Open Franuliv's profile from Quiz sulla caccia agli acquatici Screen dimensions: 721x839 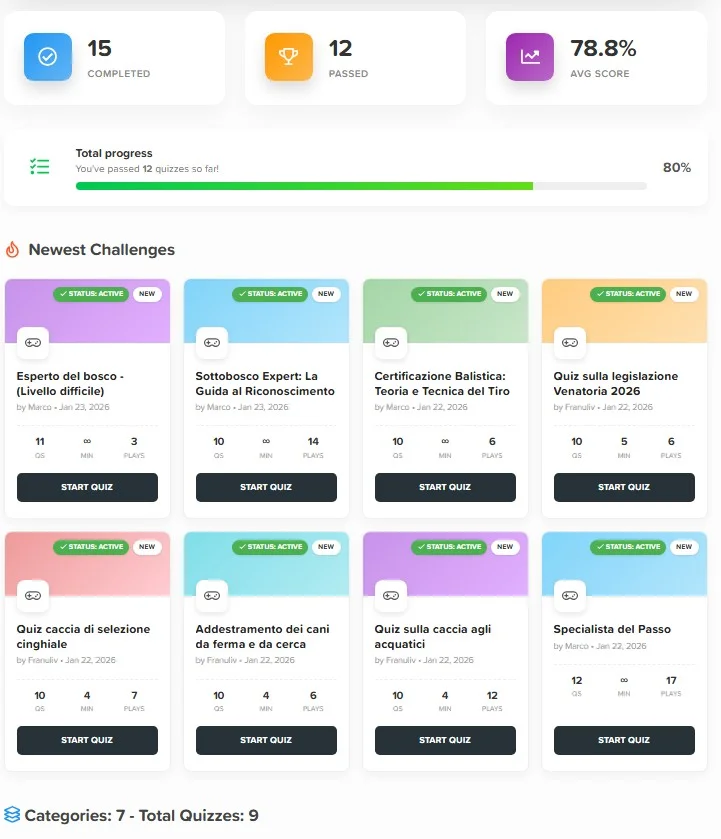(x=400, y=660)
